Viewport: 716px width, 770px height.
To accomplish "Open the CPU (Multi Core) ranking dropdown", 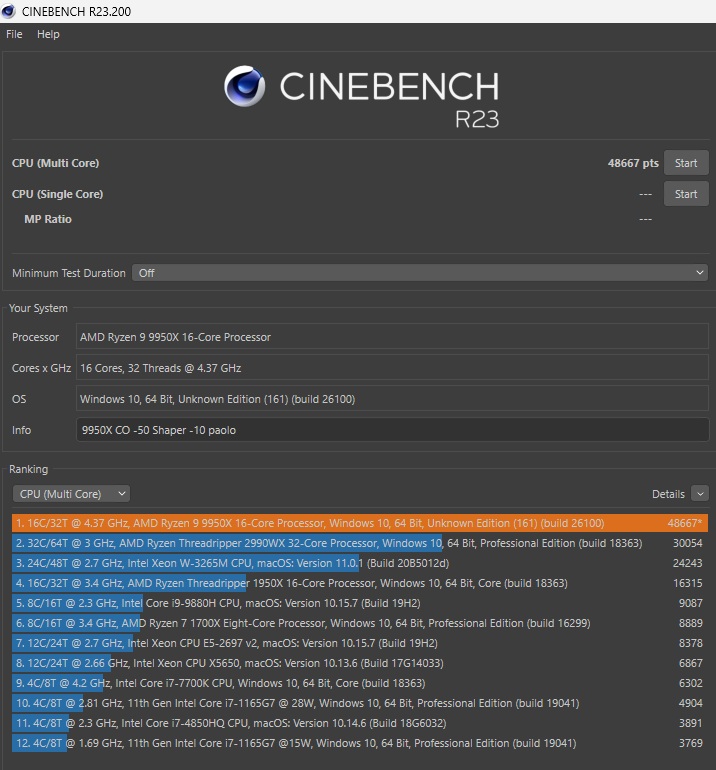I will pos(71,494).
